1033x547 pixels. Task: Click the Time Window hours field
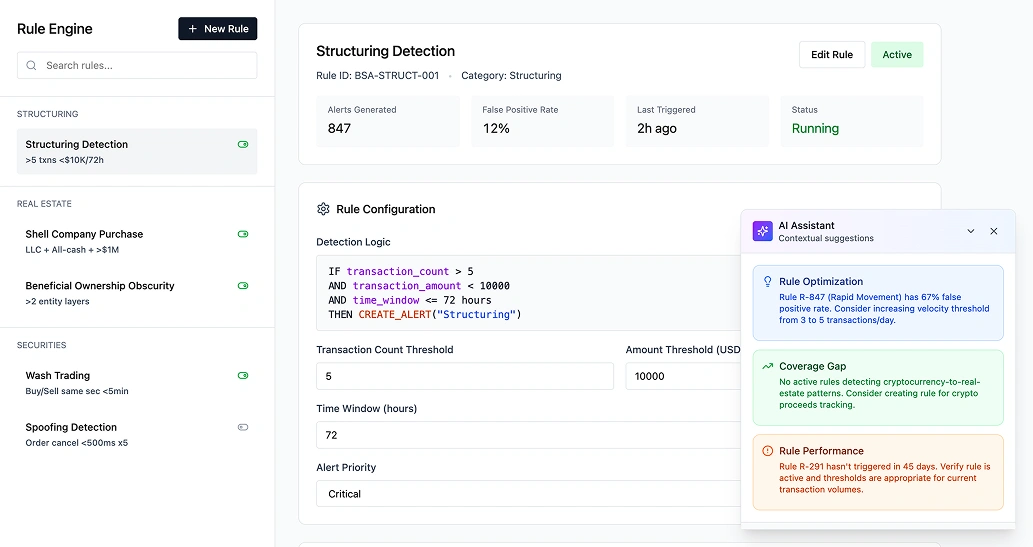click(x=530, y=435)
